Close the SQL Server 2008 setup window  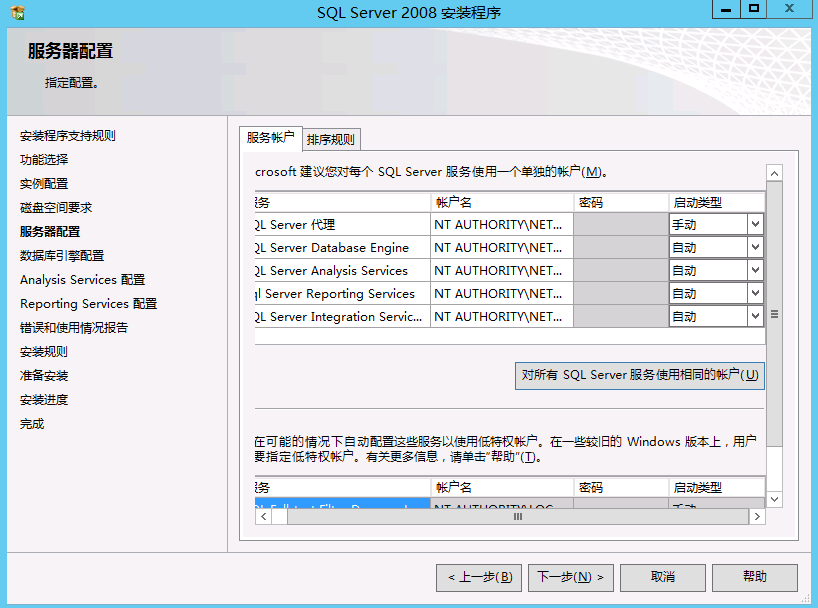tap(789, 9)
